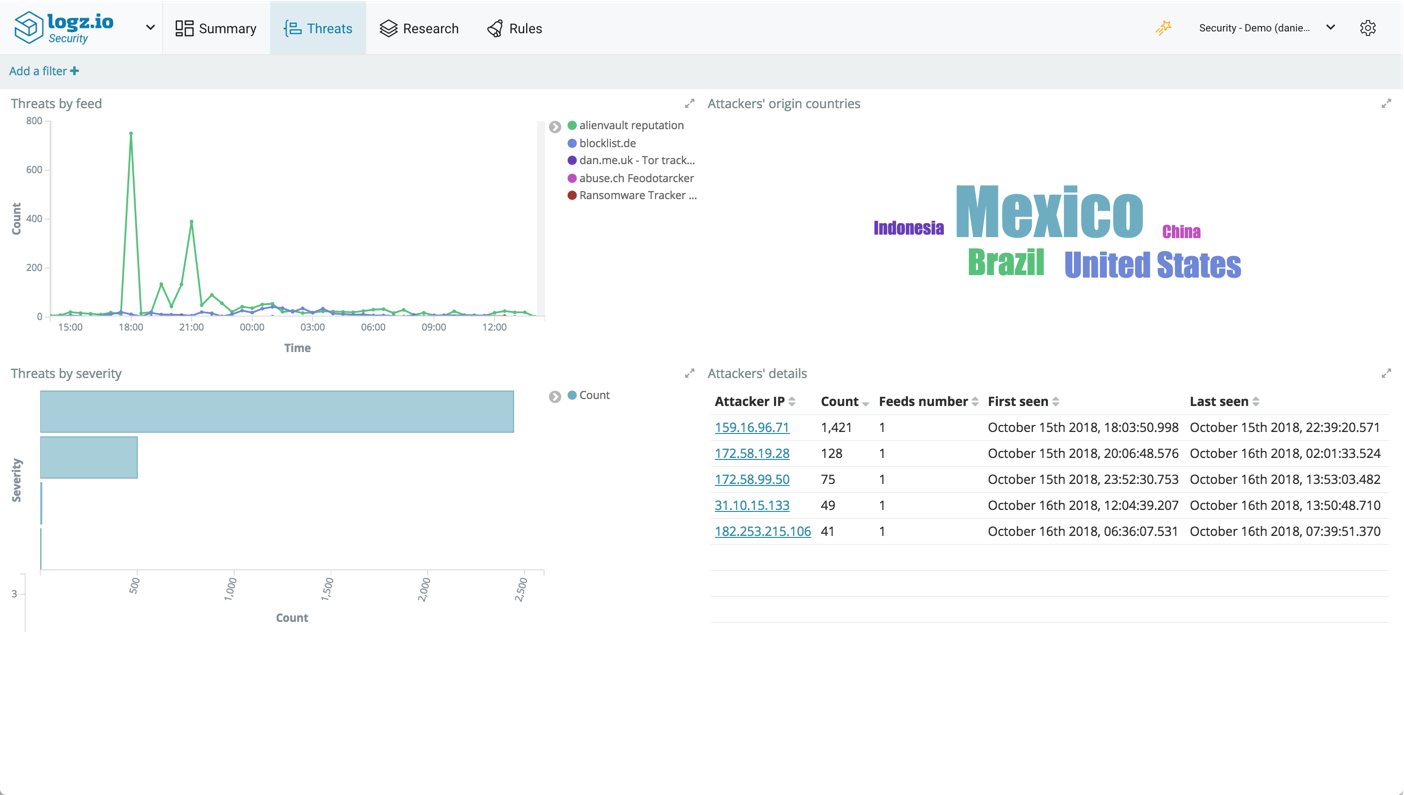The image size is (1404, 795).
Task: Open the Rules tab
Action: (x=514, y=28)
